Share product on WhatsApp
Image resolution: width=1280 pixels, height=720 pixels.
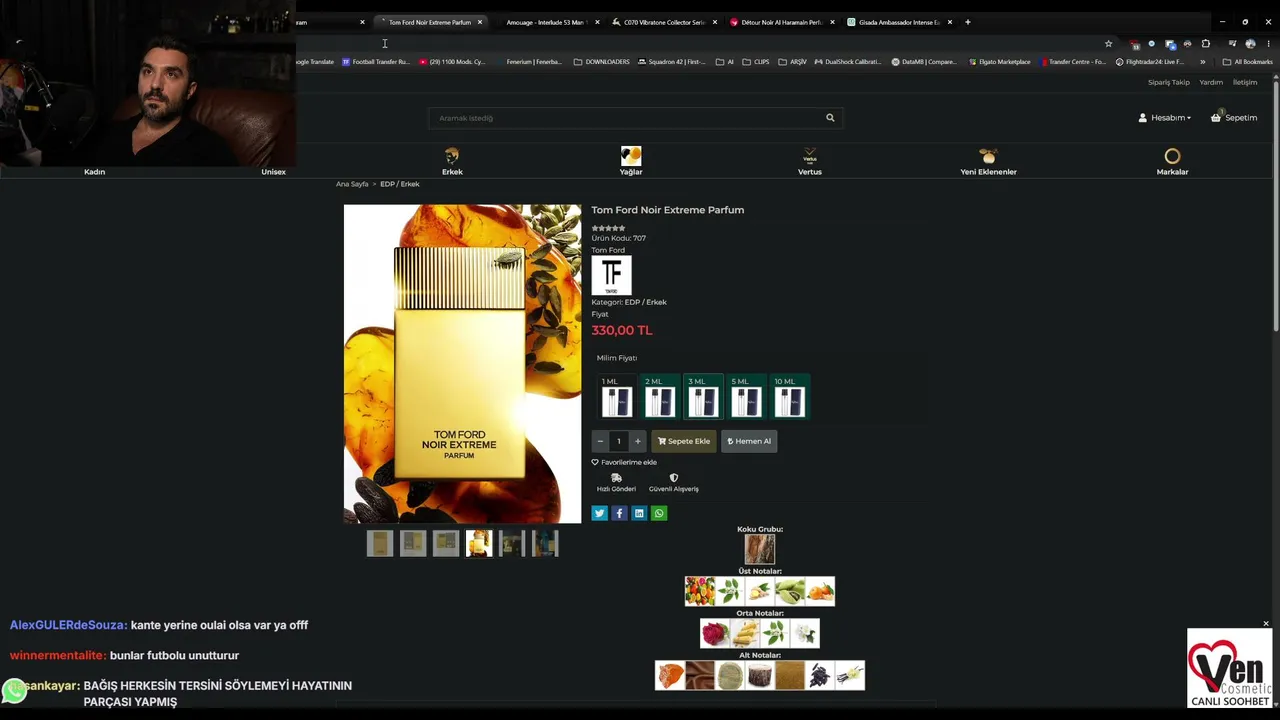pos(659,513)
